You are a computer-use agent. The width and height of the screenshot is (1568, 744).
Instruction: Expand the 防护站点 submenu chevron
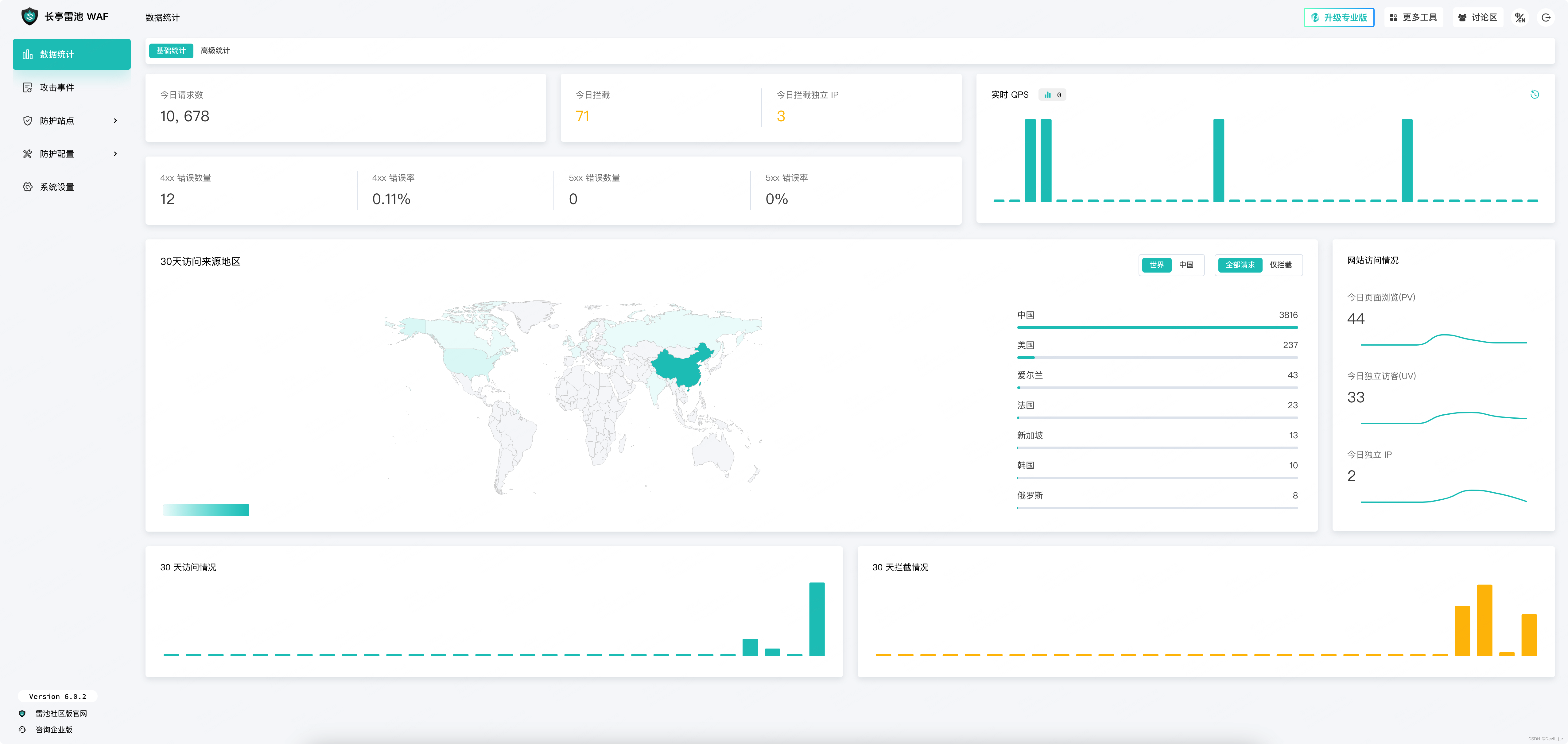[115, 121]
